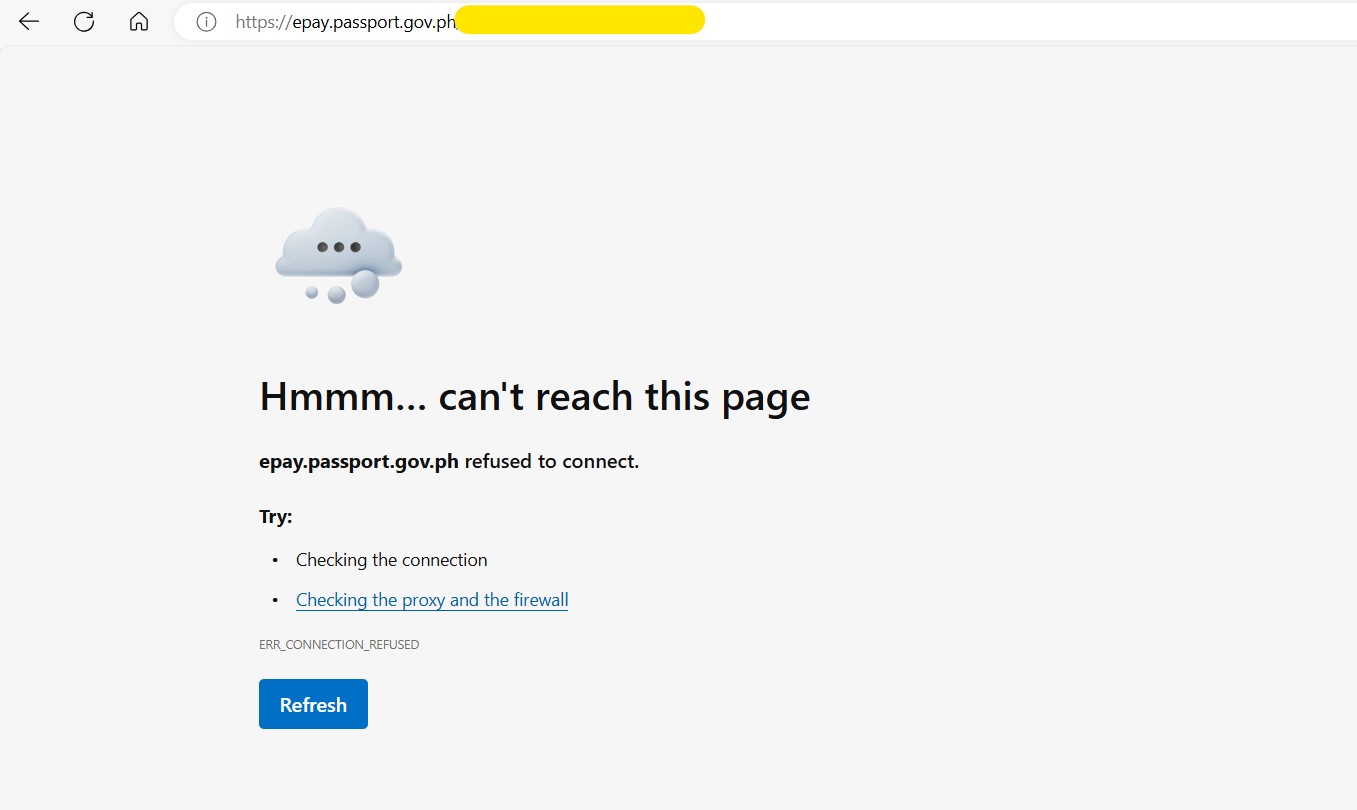Click the epay.passport.gov.ph URL in address bar
This screenshot has height=810, width=1357.
tap(345, 22)
